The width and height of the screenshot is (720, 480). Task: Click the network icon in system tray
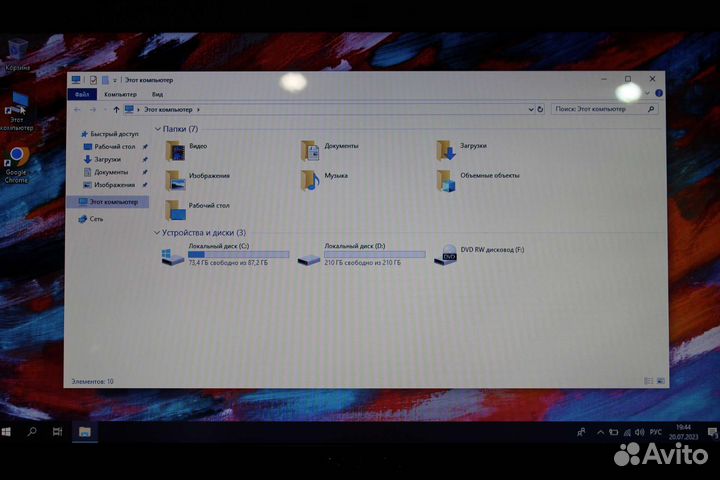pos(627,433)
